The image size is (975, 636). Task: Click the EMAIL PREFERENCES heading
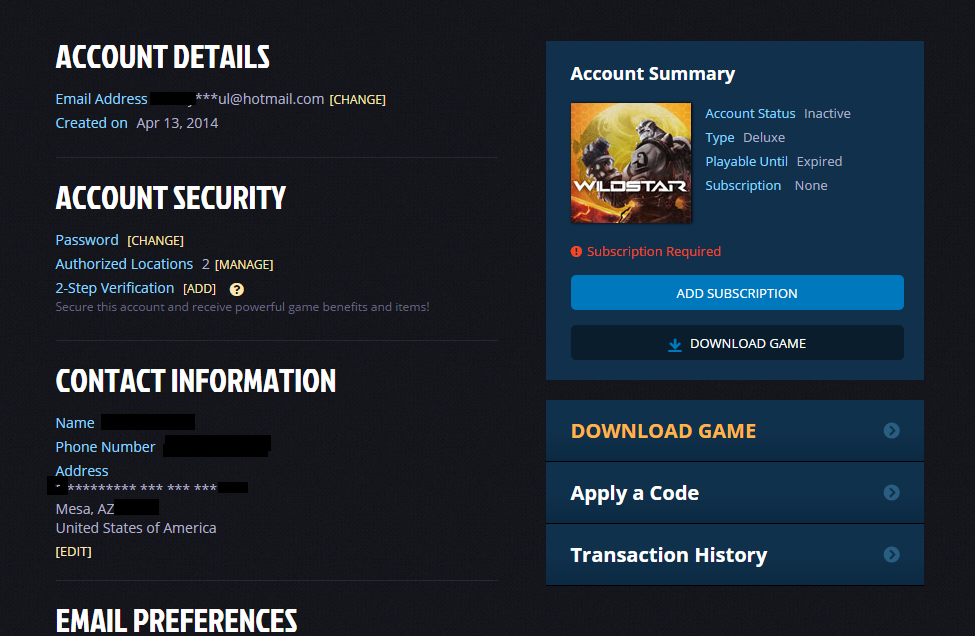[177, 620]
